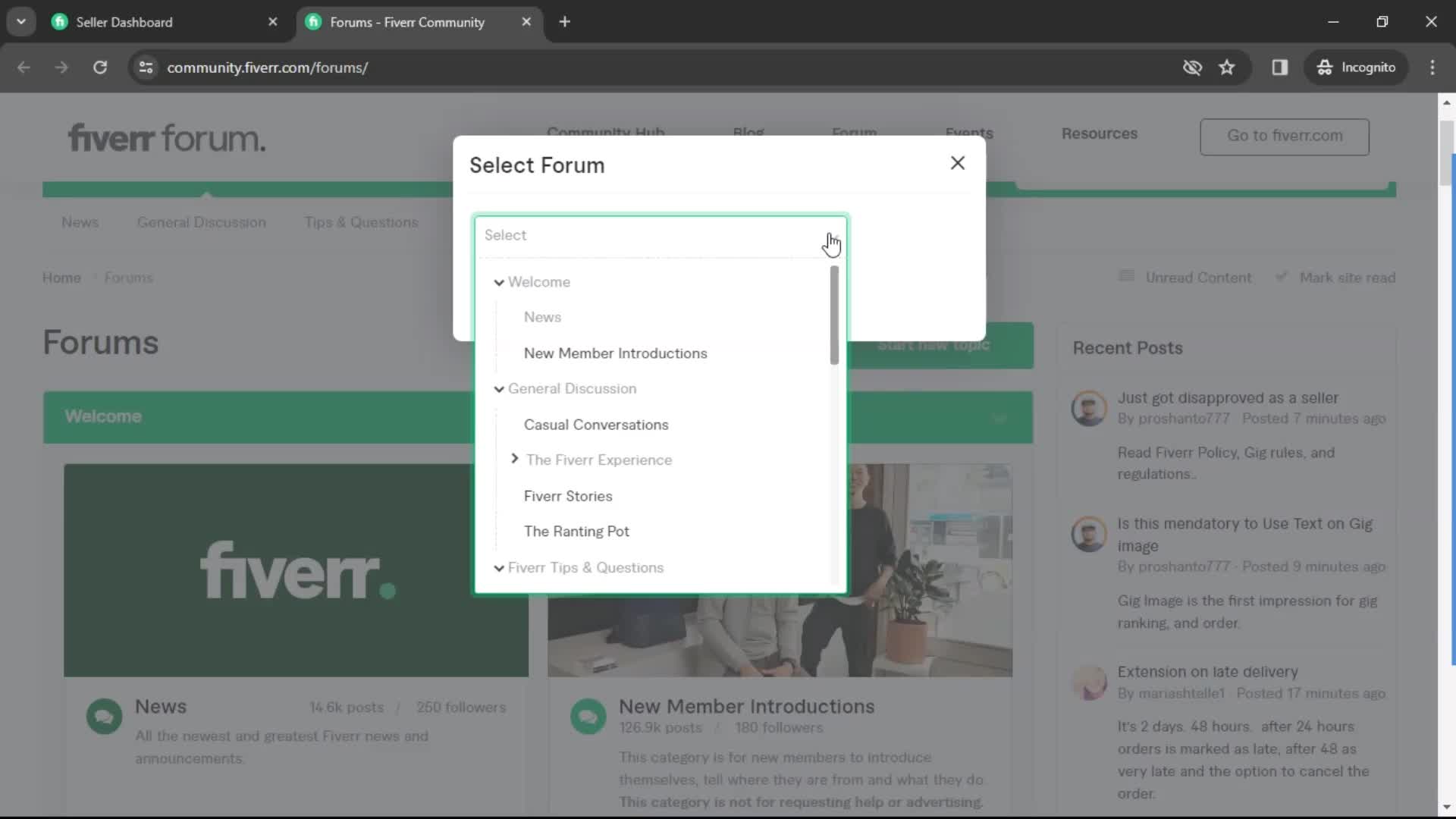Image resolution: width=1456 pixels, height=819 pixels.
Task: Expand the Welcome category in forum list
Action: coord(499,281)
